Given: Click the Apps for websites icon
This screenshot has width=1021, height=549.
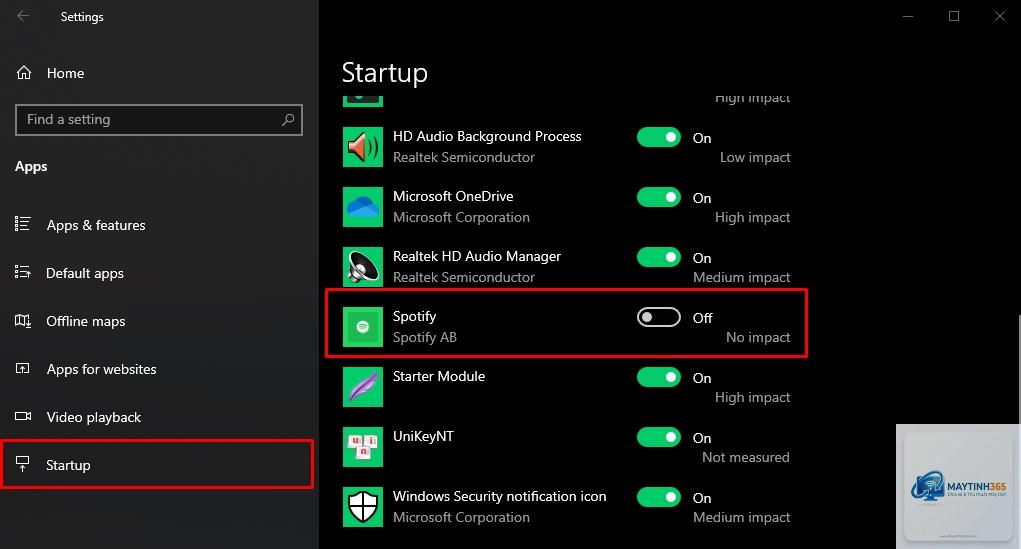Looking at the screenshot, I should [23, 369].
